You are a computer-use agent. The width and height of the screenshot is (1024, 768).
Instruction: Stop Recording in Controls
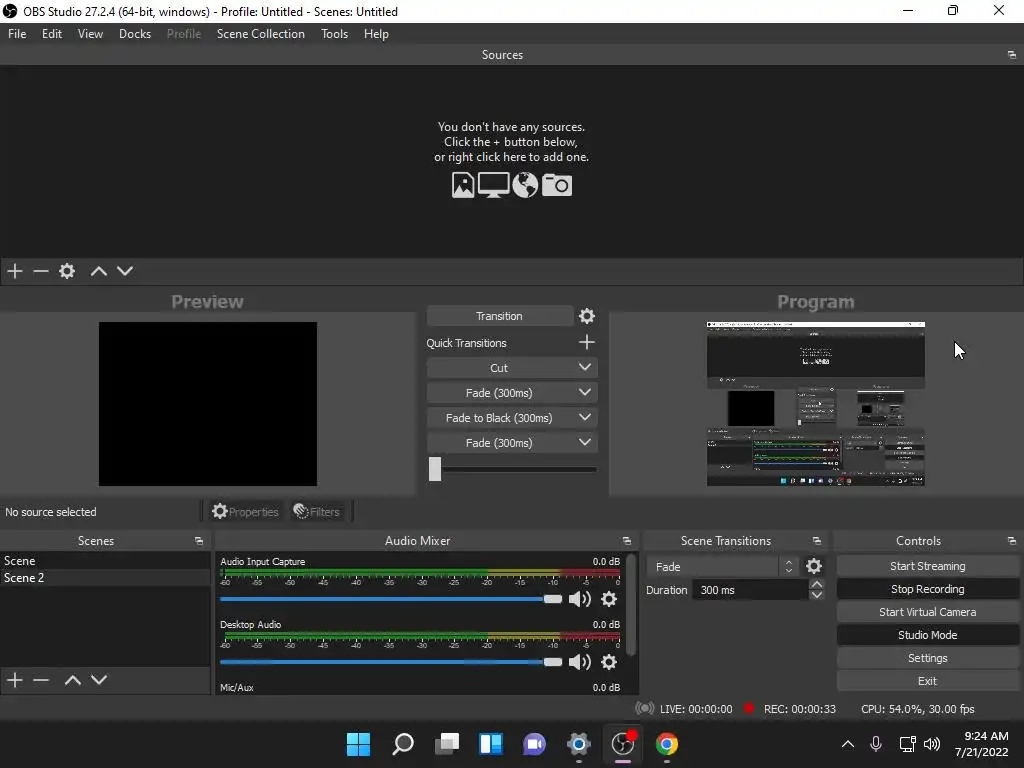click(927, 589)
